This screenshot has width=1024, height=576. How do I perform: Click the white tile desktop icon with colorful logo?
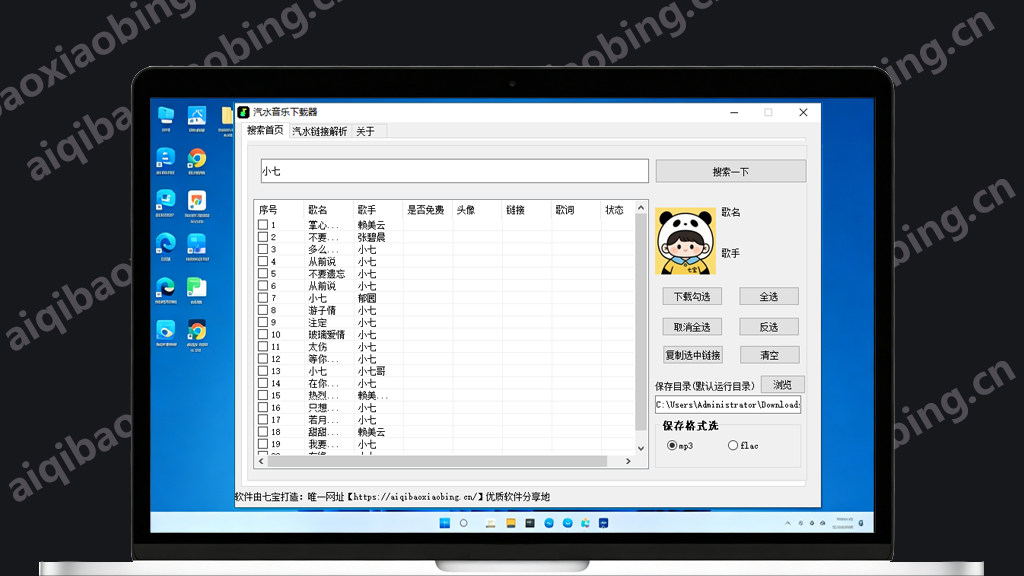tap(197, 200)
